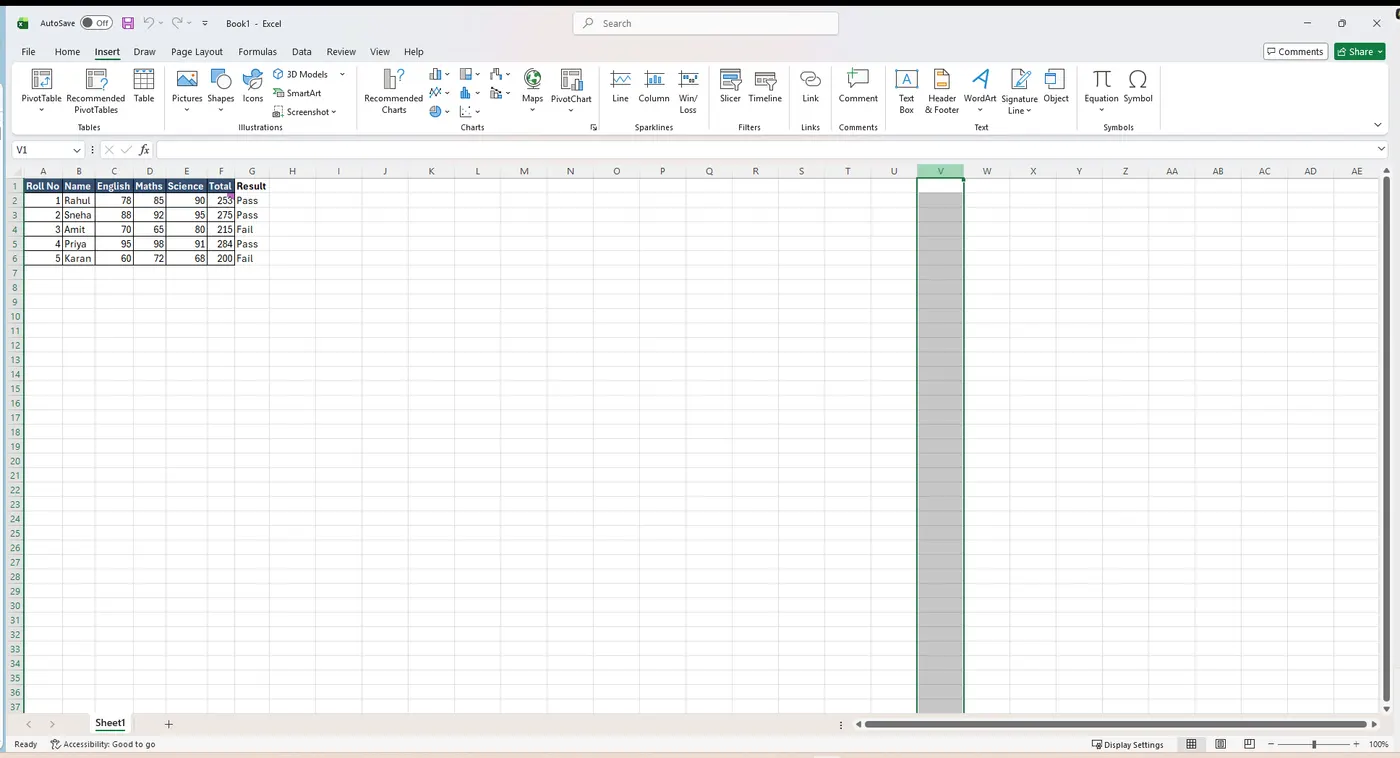Collapse the ribbon with the chevron

click(1378, 126)
